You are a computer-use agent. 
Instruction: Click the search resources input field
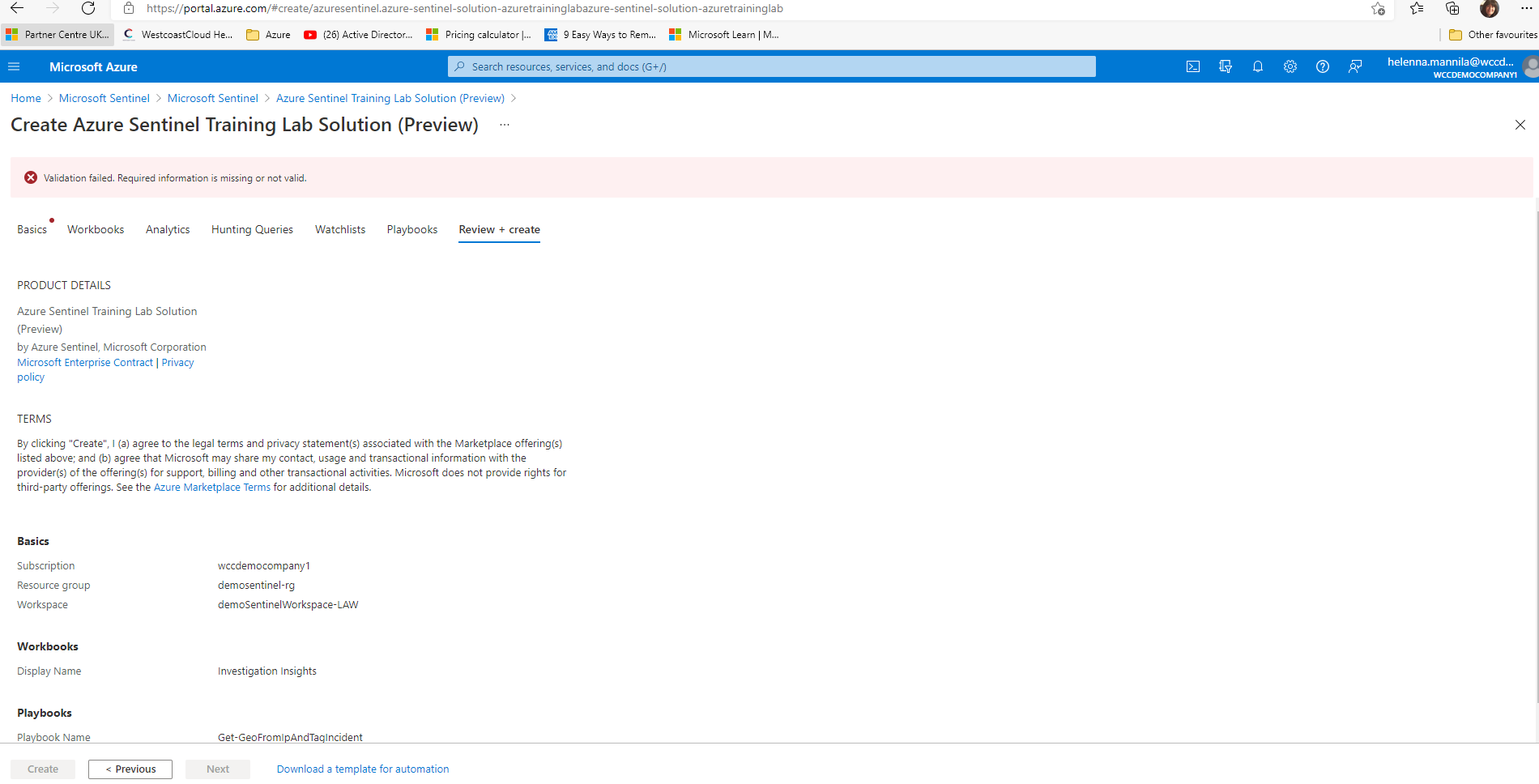pyautogui.click(x=769, y=66)
